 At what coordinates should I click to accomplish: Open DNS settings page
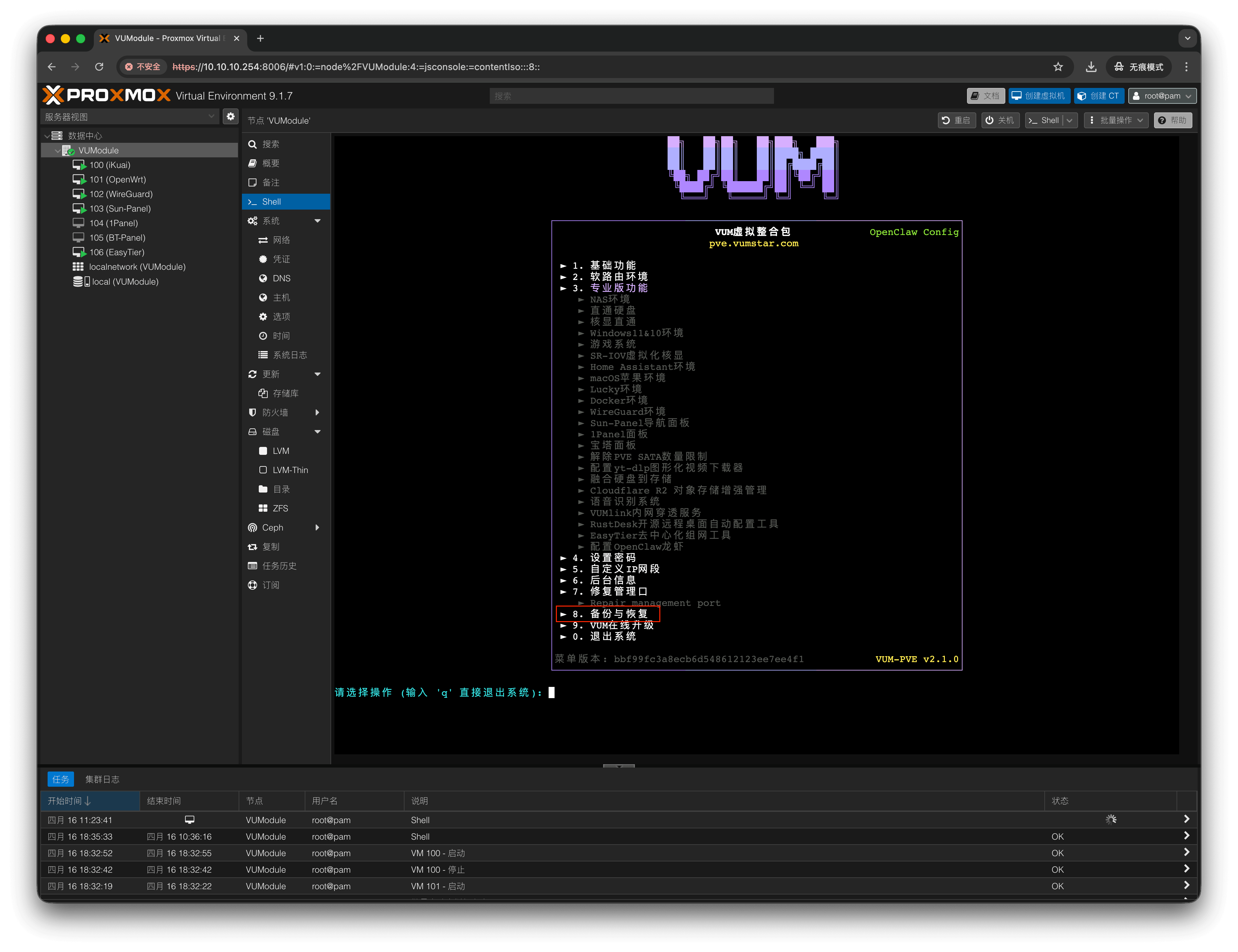[286, 278]
